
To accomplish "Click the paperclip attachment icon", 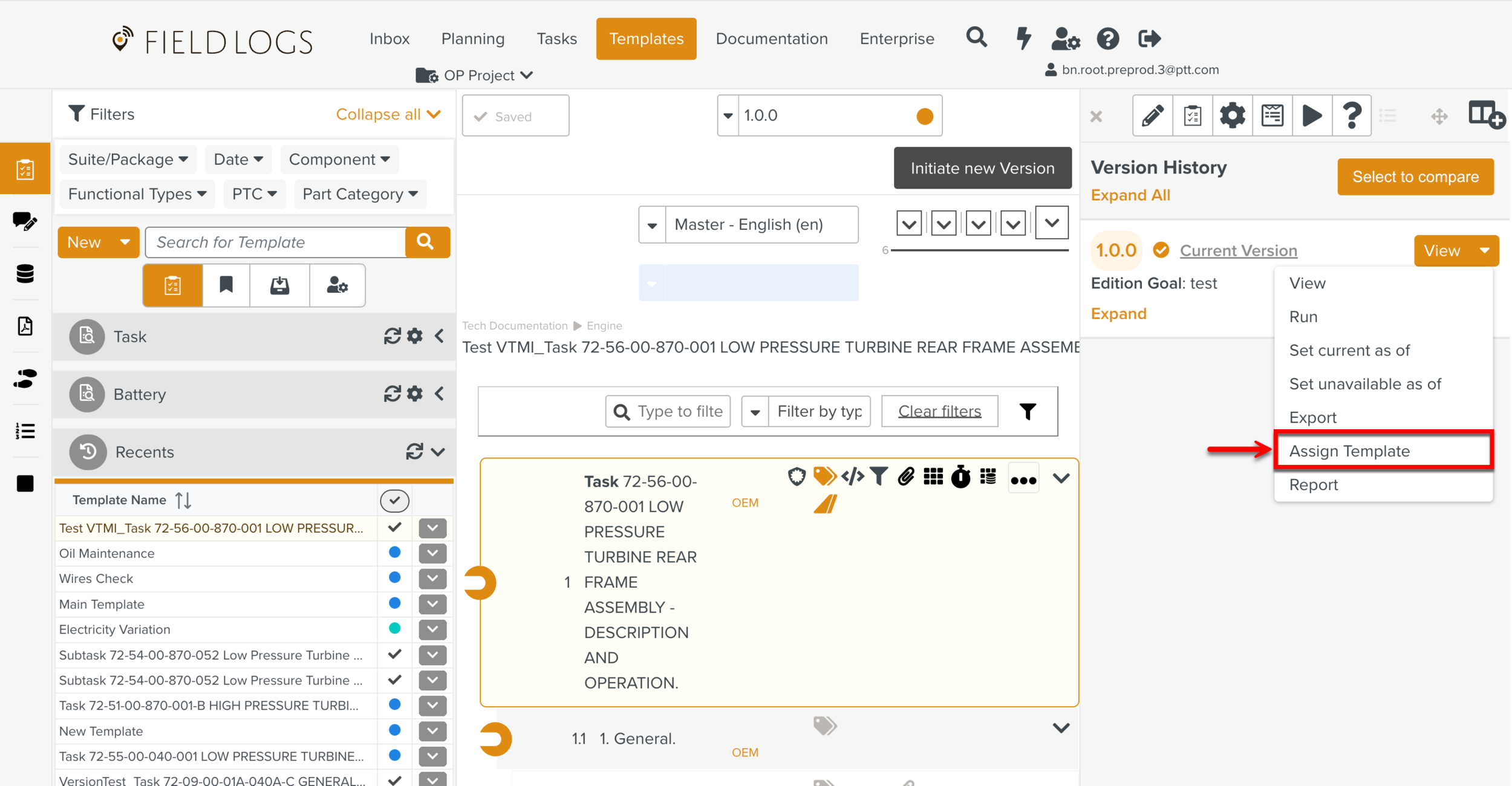I will click(x=905, y=477).
